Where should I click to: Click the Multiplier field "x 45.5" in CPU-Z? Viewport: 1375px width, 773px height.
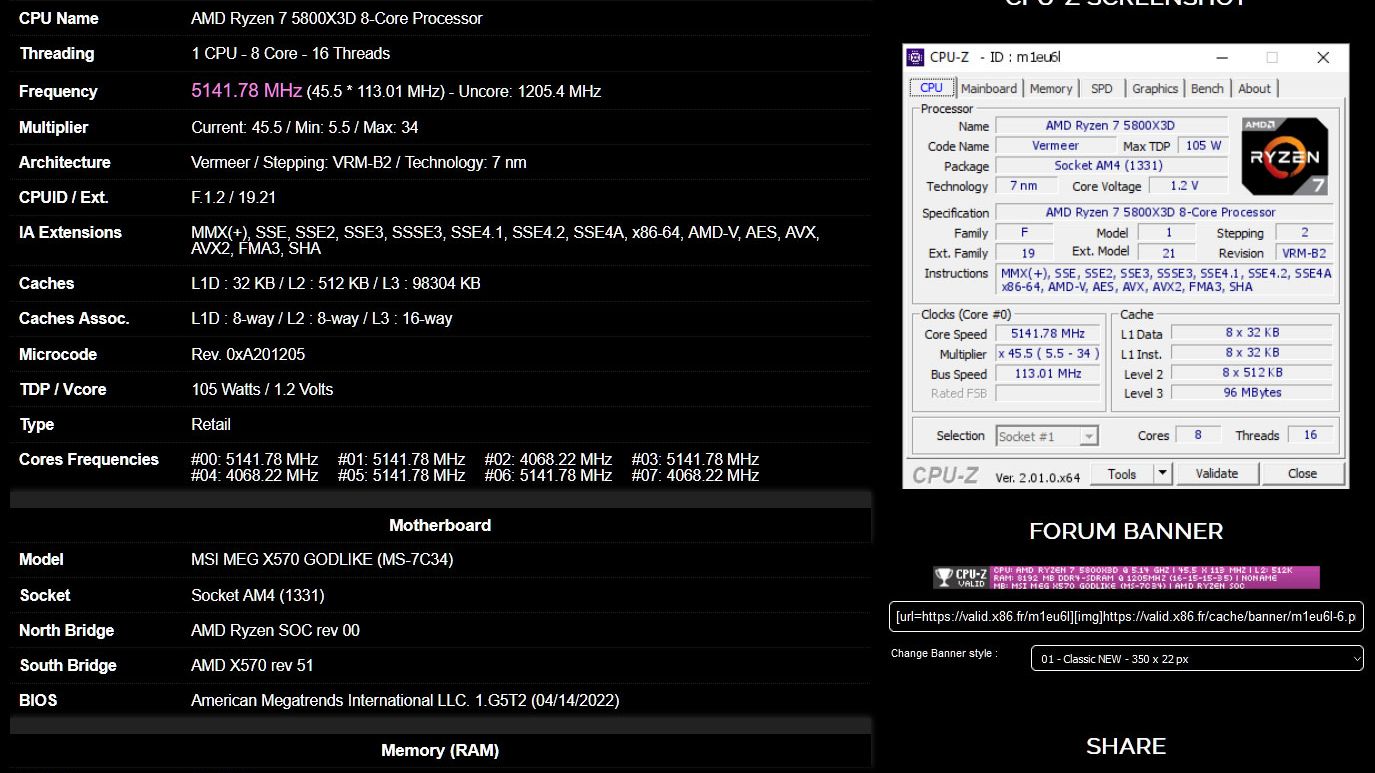point(1048,354)
